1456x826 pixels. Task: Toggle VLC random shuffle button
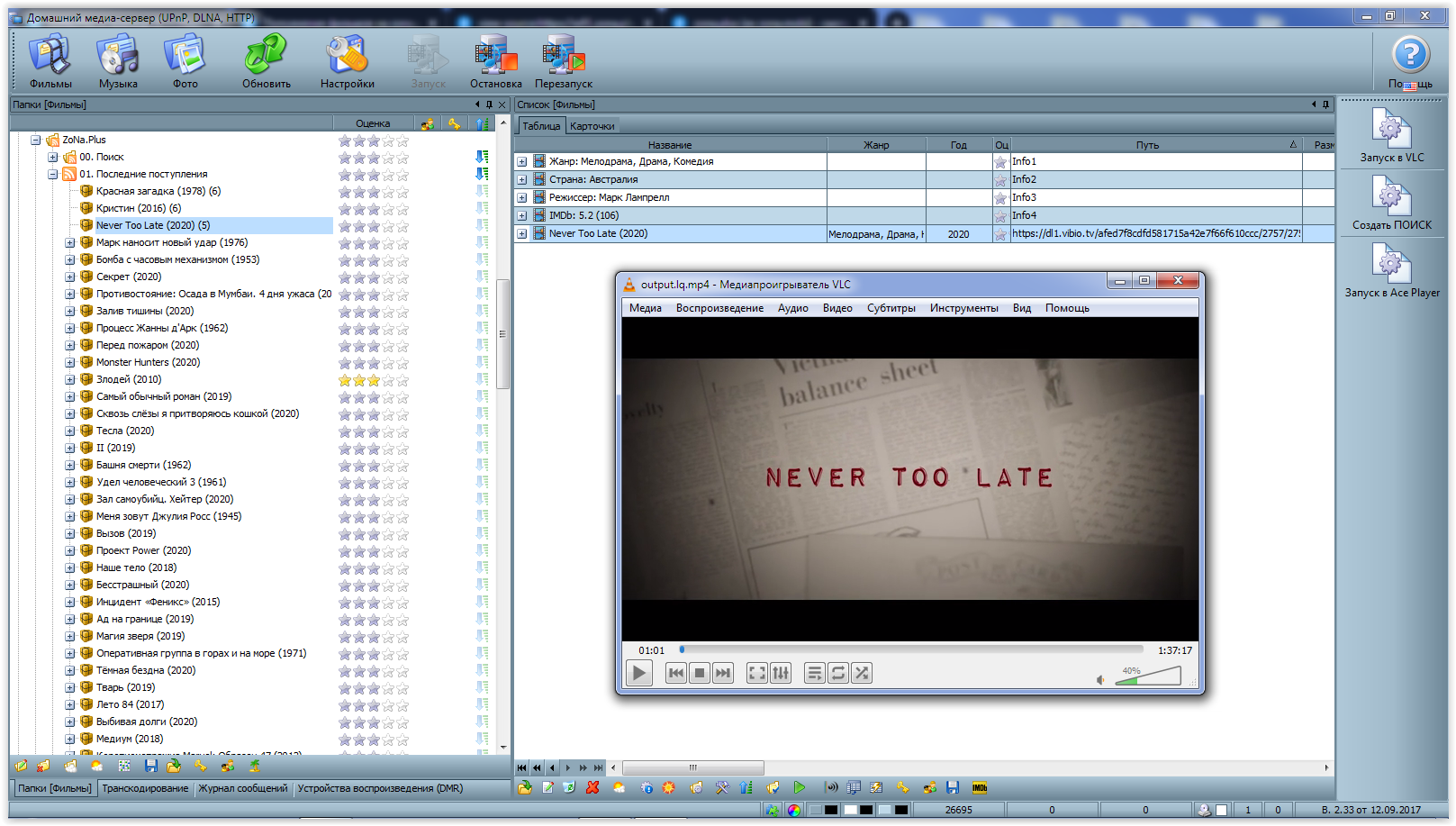862,673
